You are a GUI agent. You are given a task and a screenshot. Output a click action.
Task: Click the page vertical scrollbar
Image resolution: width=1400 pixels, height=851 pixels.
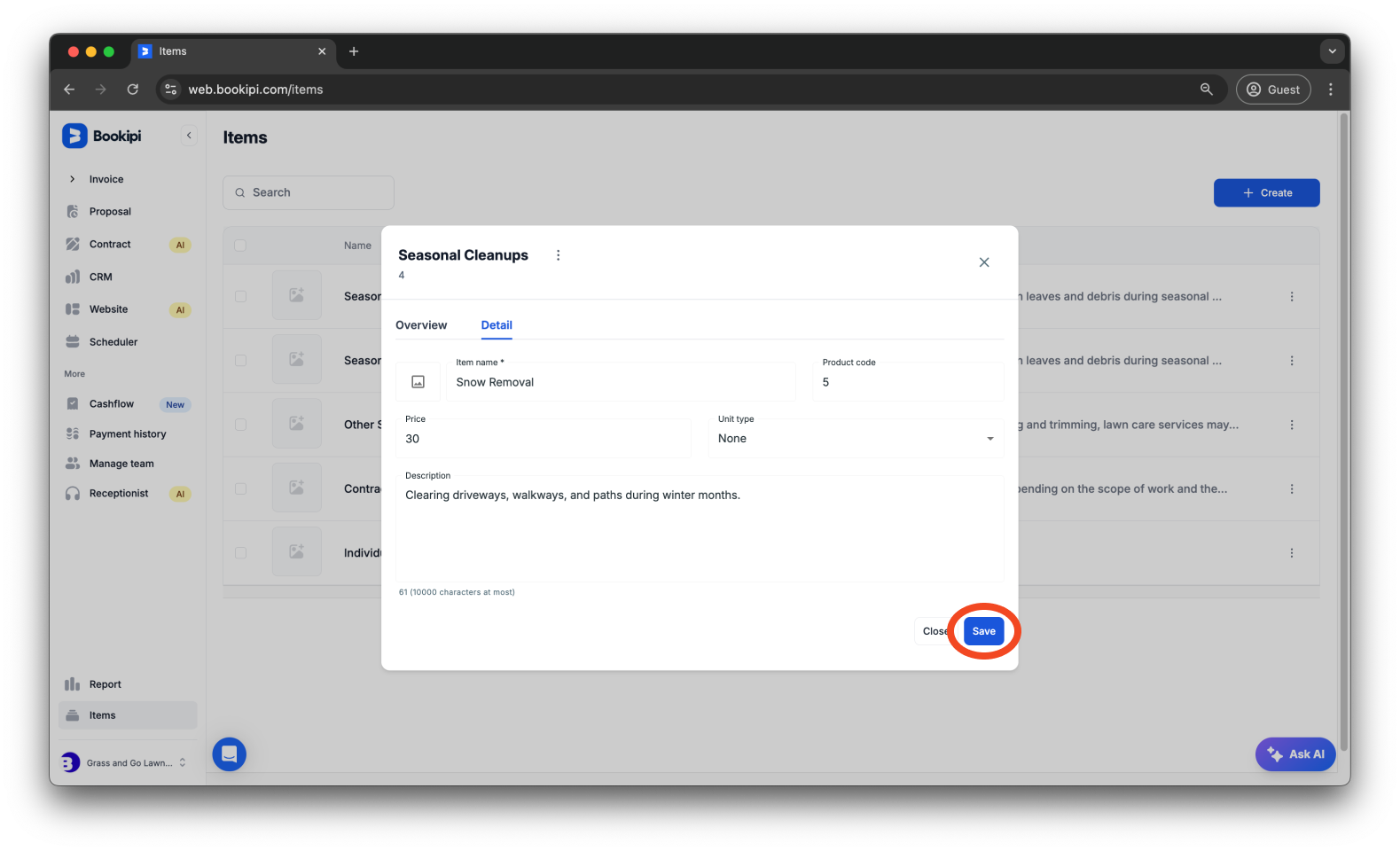tap(1344, 434)
